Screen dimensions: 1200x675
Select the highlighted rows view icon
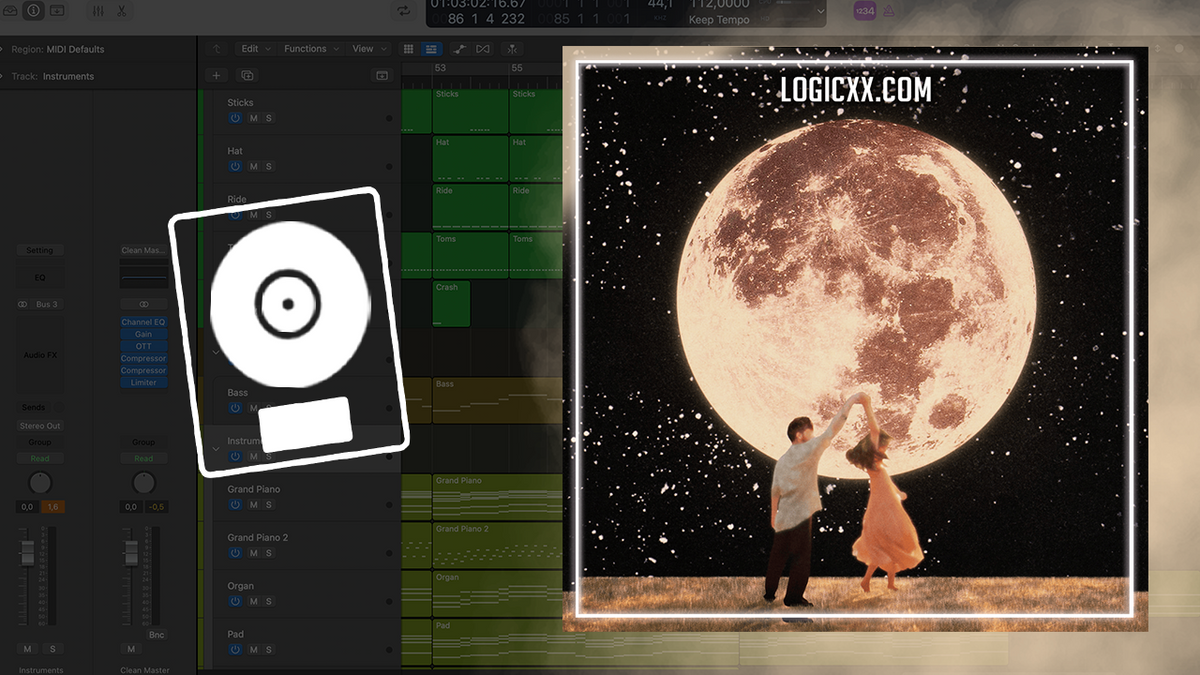432,48
